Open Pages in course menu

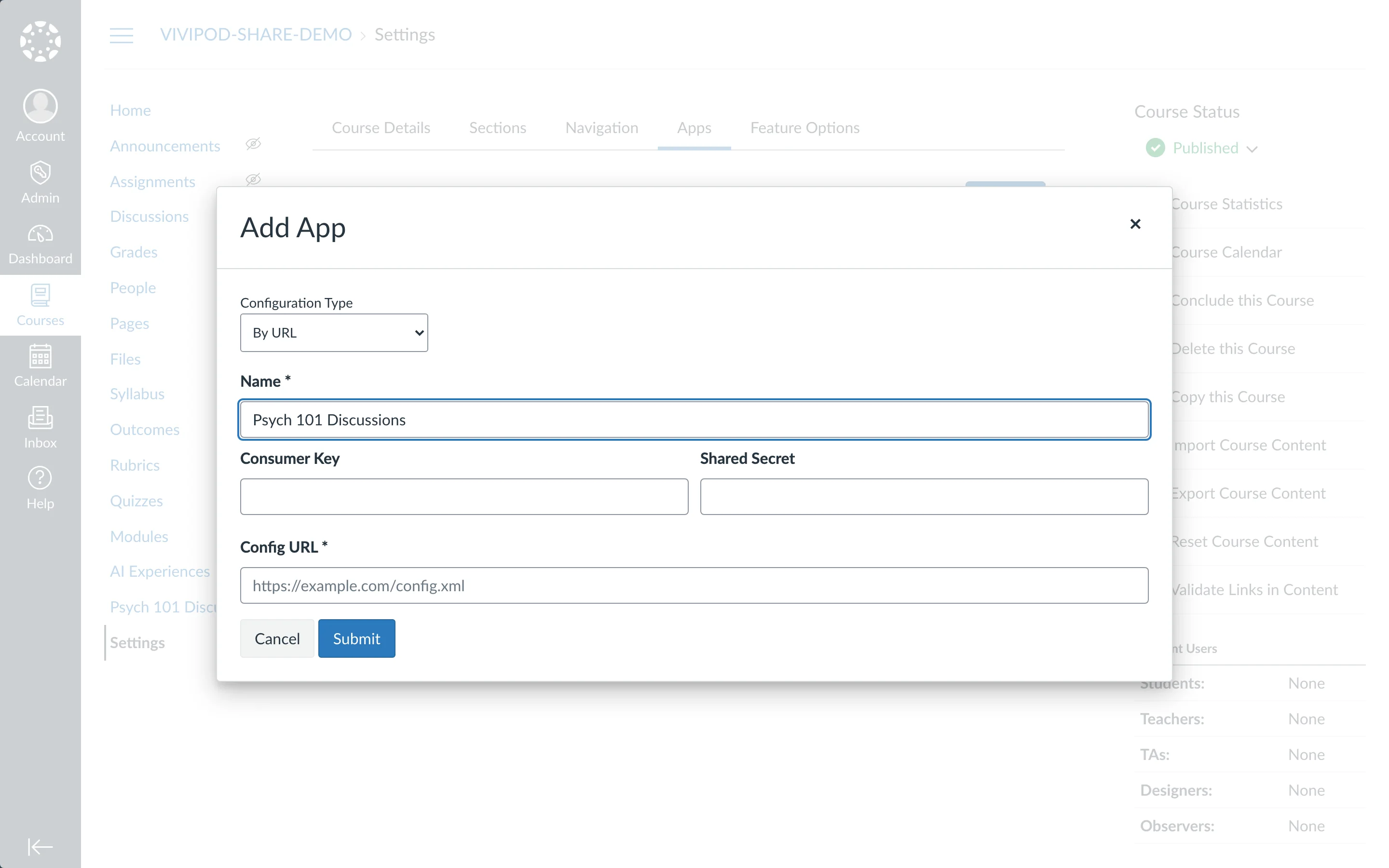point(130,323)
